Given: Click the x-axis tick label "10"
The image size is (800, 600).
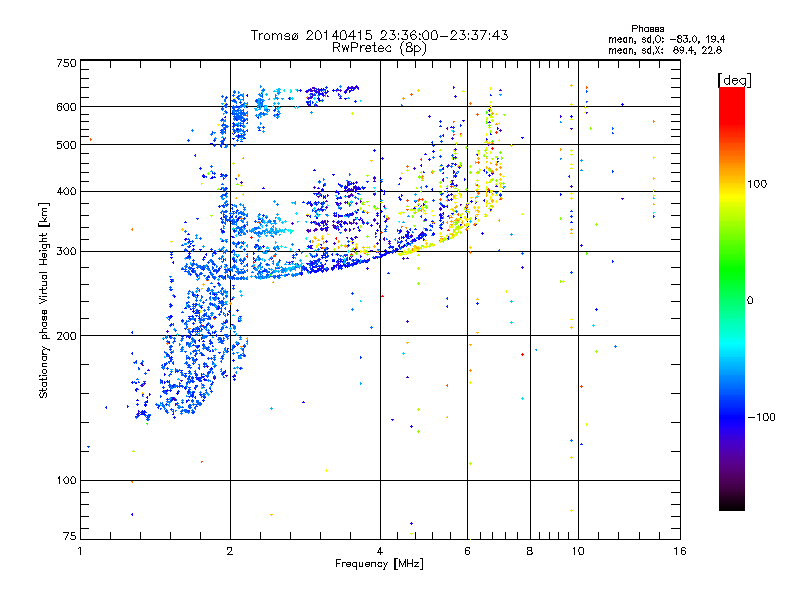Looking at the screenshot, I should pos(578,551).
